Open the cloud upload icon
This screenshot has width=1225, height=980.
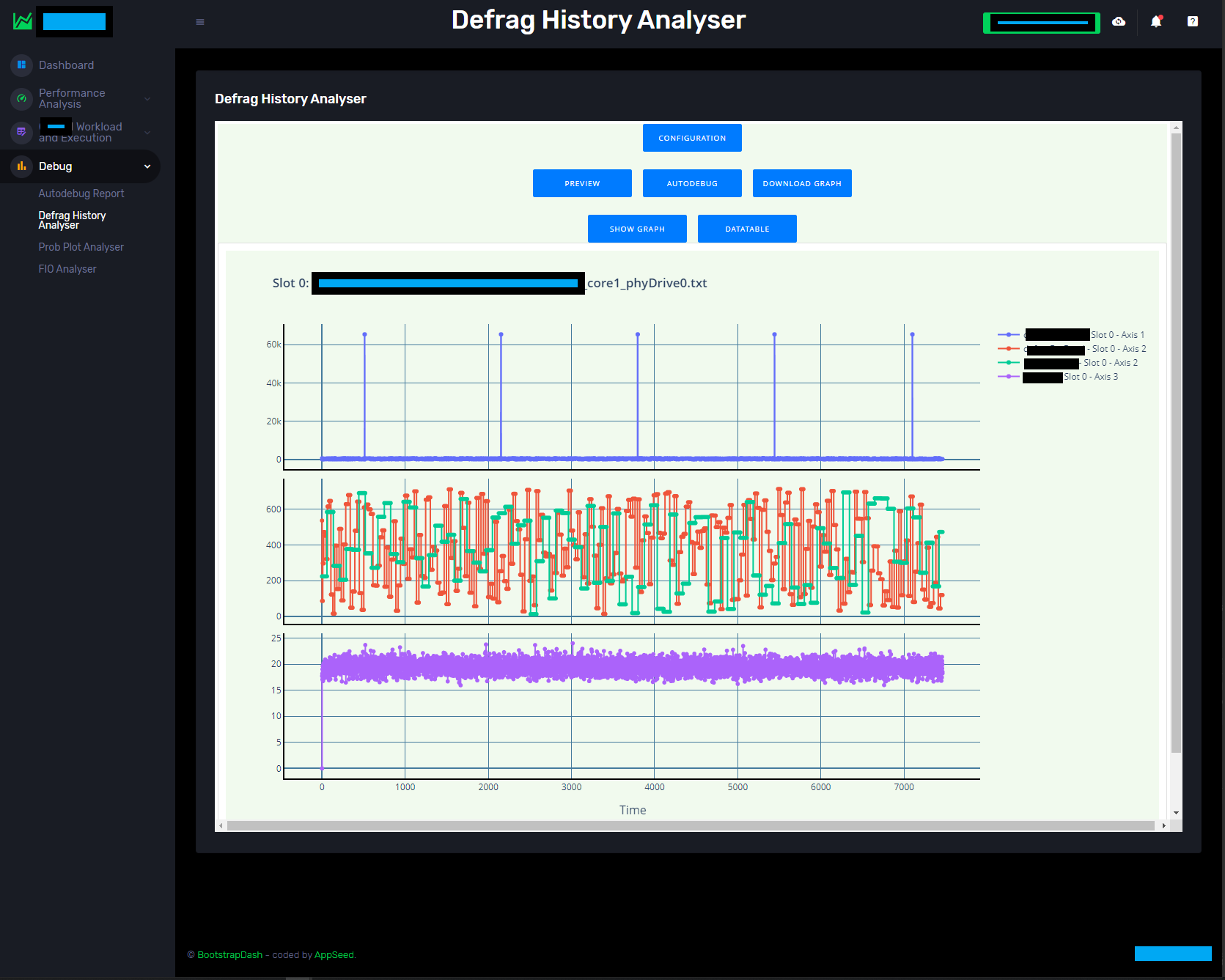1119,21
